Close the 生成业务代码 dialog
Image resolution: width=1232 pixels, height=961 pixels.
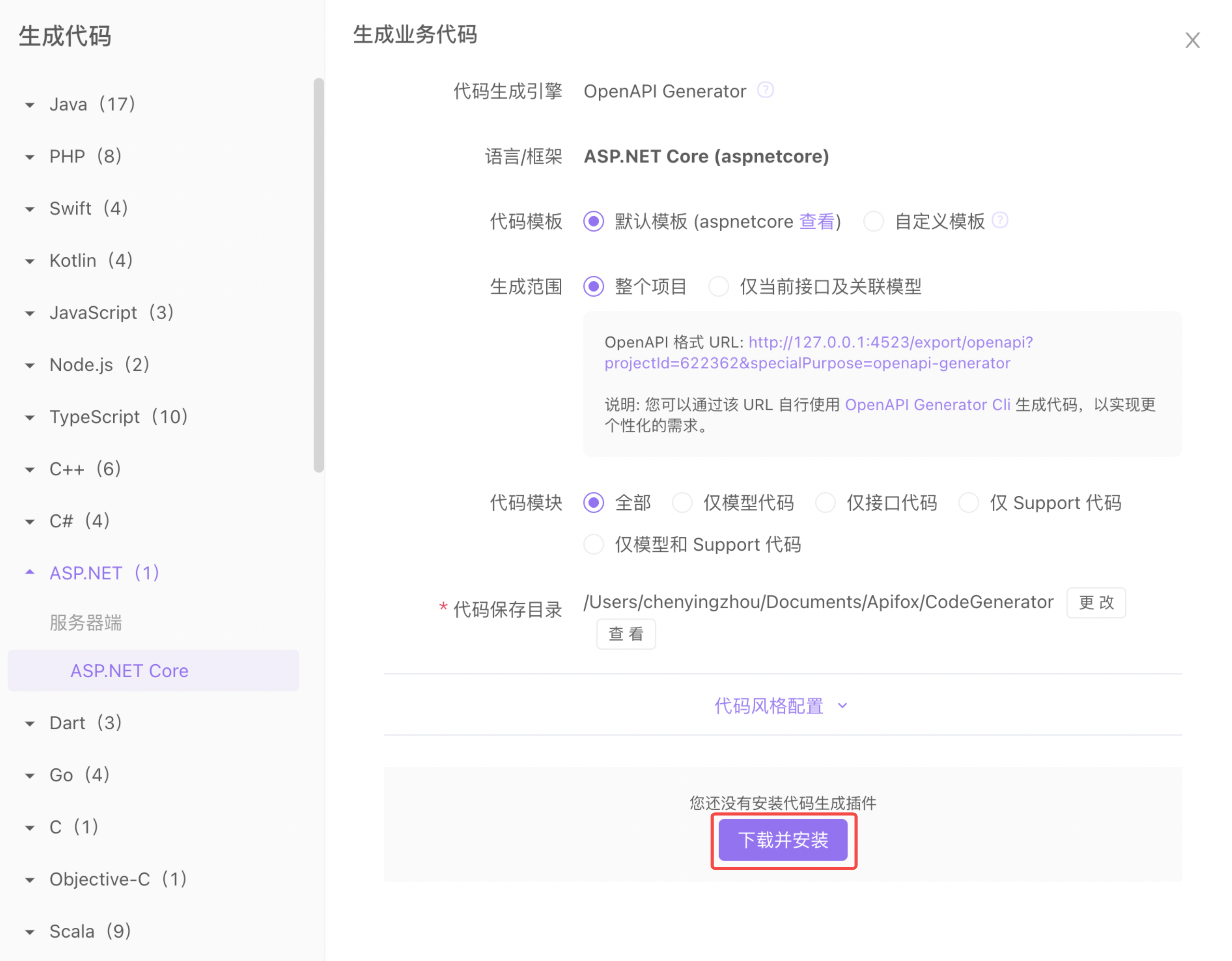point(1192,40)
